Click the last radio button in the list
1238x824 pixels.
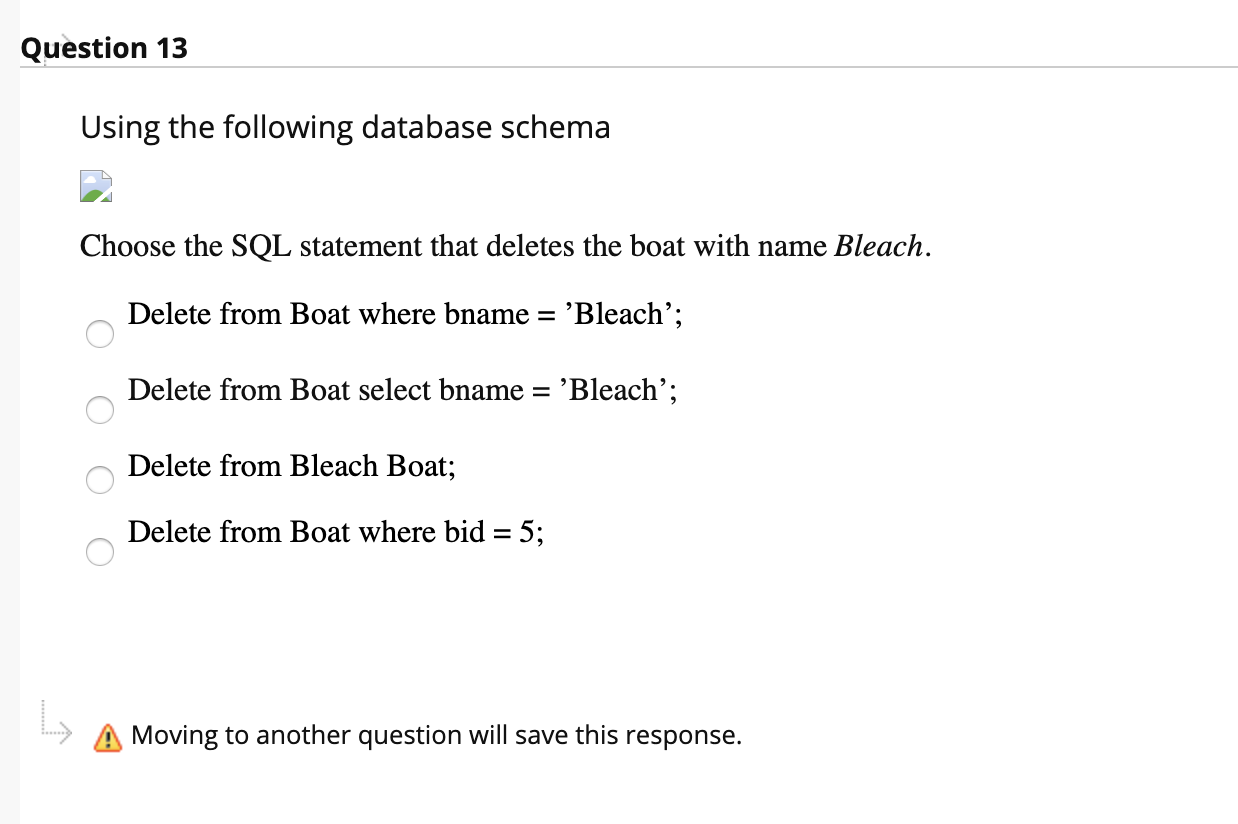(99, 552)
